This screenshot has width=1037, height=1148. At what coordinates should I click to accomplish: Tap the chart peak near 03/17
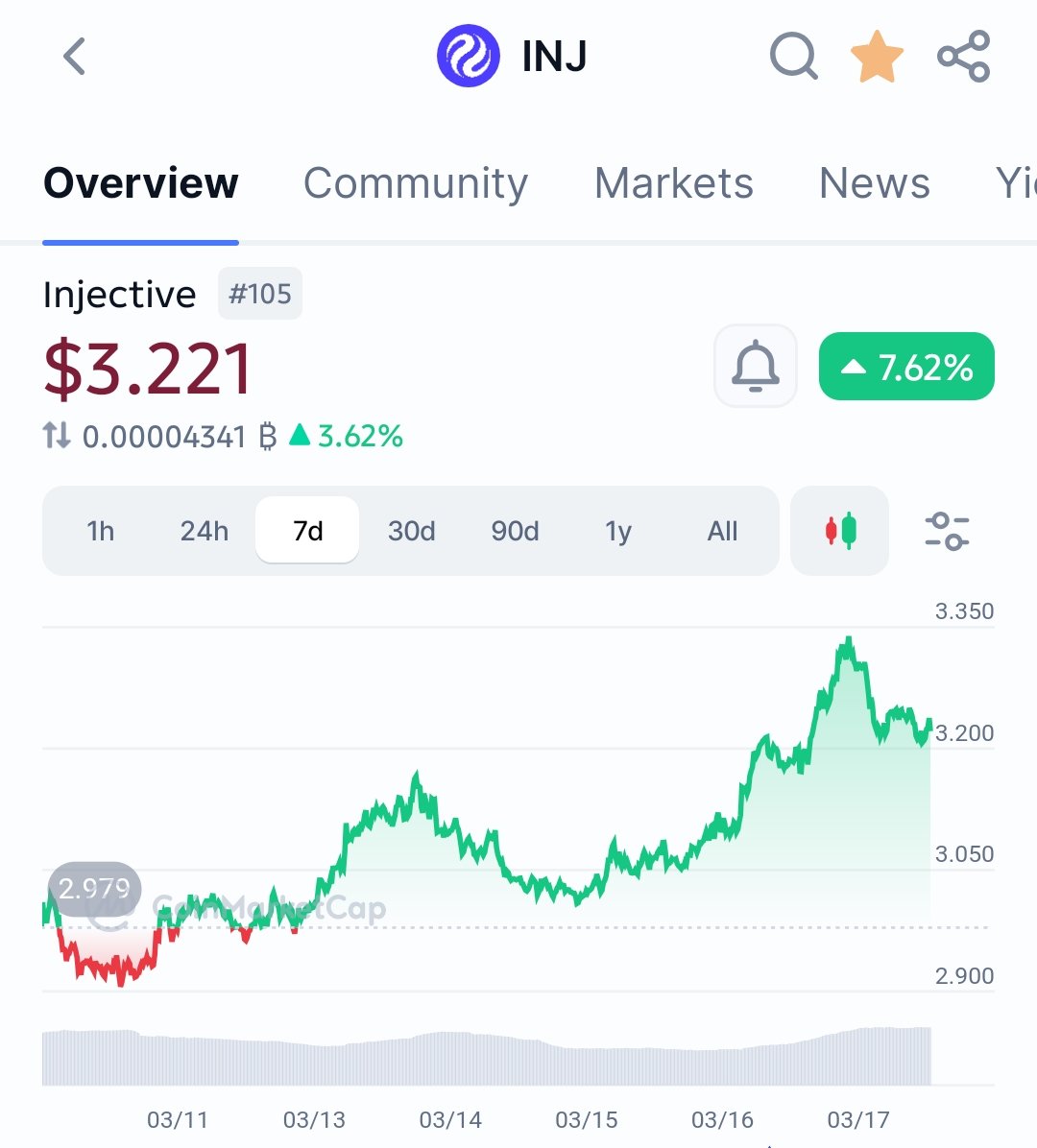[x=849, y=642]
